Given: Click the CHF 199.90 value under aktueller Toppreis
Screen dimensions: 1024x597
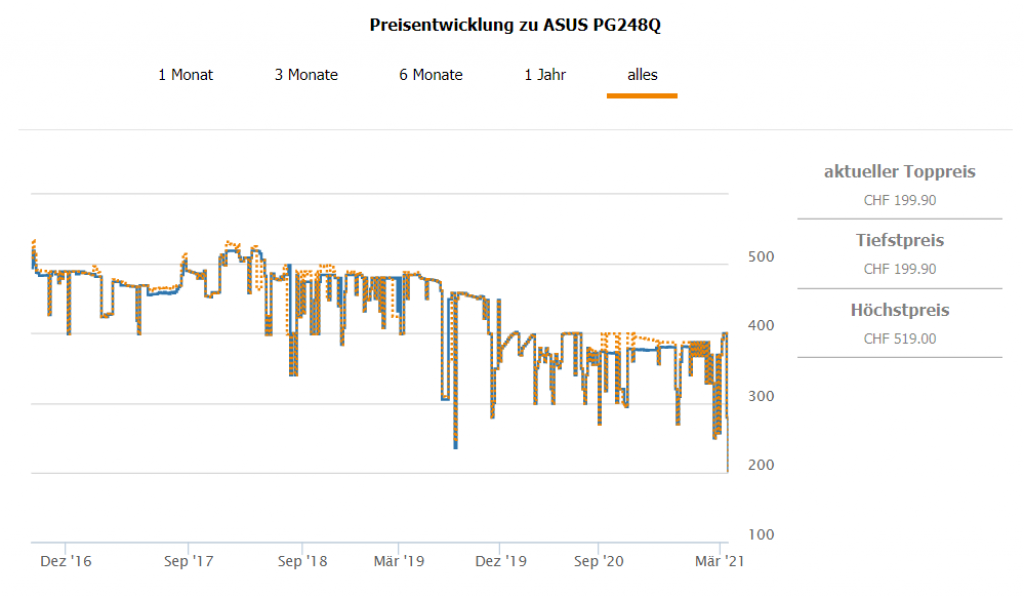Looking at the screenshot, I should 899,200.
